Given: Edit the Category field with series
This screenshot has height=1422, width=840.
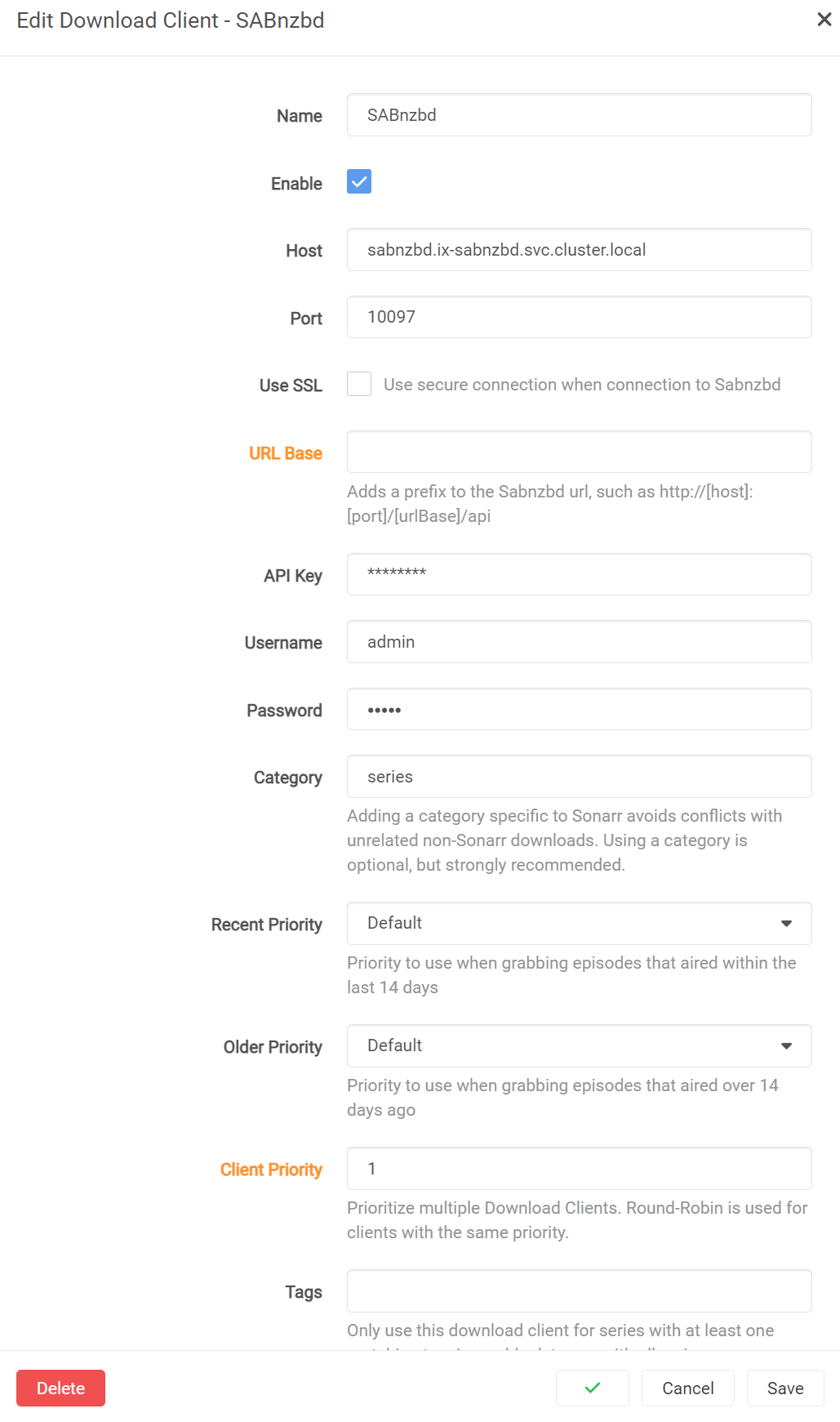Looking at the screenshot, I should [x=579, y=777].
